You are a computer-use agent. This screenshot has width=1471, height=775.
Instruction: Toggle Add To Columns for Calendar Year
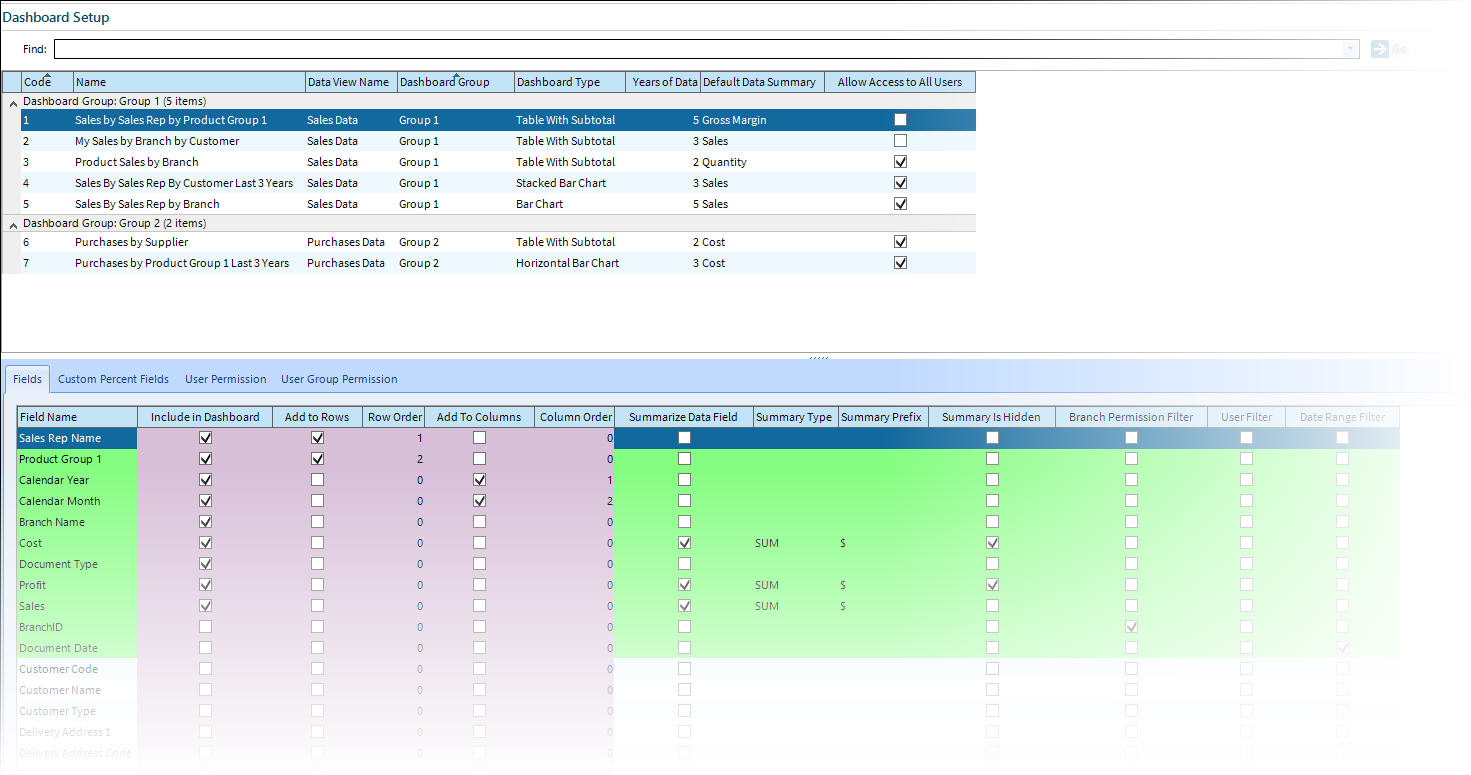479,480
